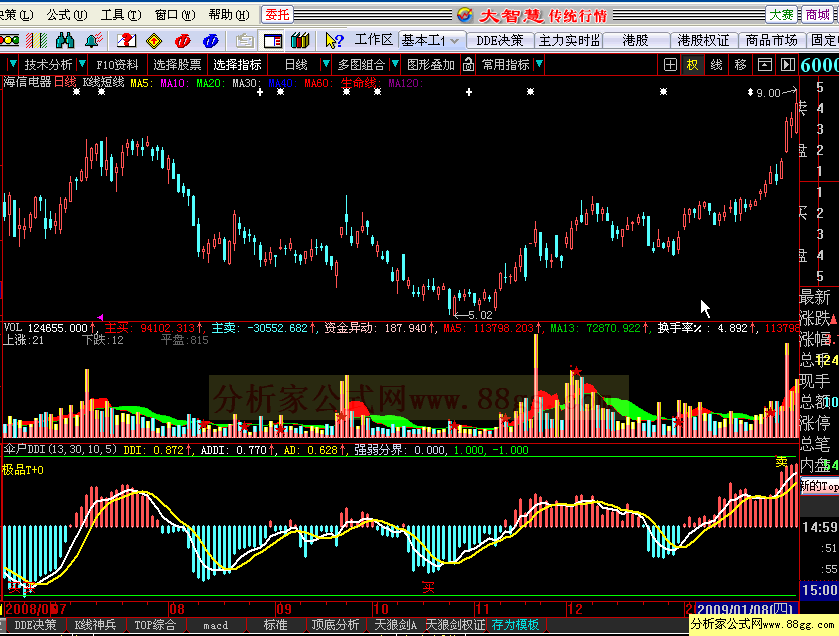Click 存为模板 to save template
The image size is (839, 636).
pos(515,624)
